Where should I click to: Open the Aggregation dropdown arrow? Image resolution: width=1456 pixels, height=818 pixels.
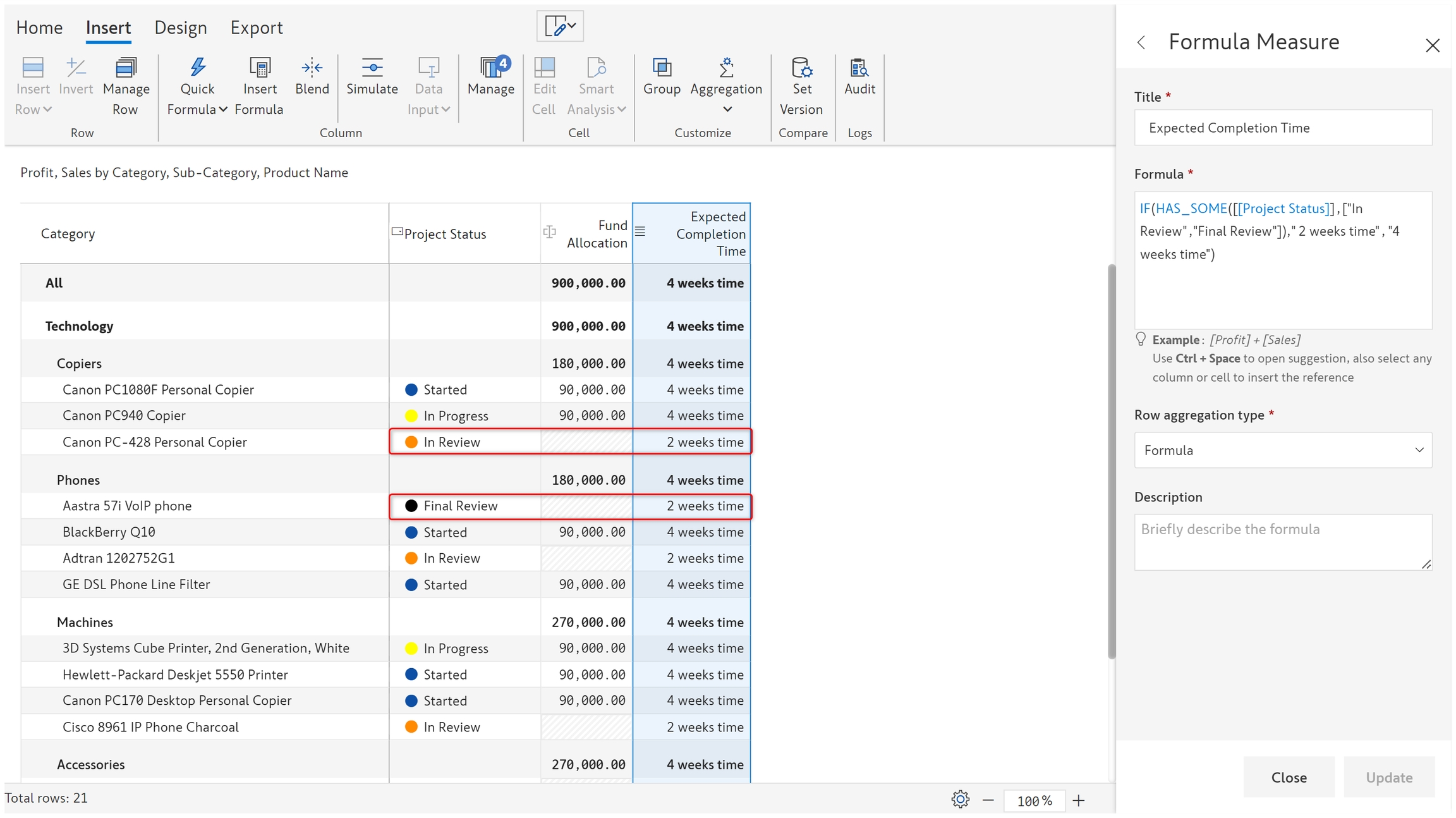[727, 109]
